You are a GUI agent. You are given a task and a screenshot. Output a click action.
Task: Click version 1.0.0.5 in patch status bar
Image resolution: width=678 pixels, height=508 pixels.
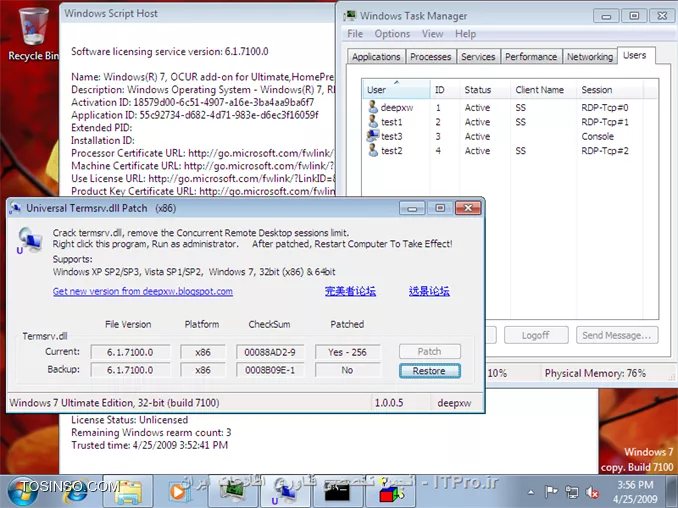coord(389,403)
